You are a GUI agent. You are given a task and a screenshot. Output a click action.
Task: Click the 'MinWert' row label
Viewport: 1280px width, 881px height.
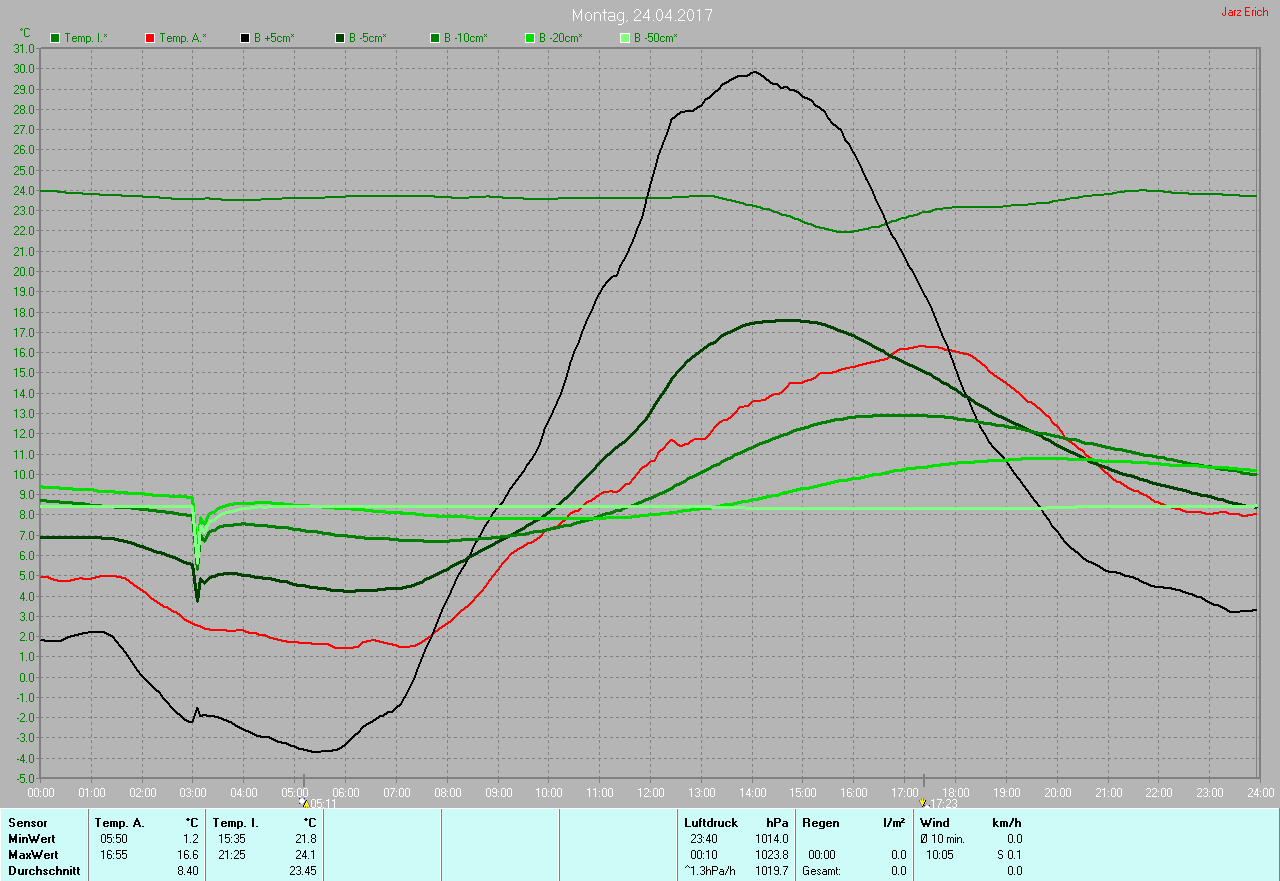[32, 839]
